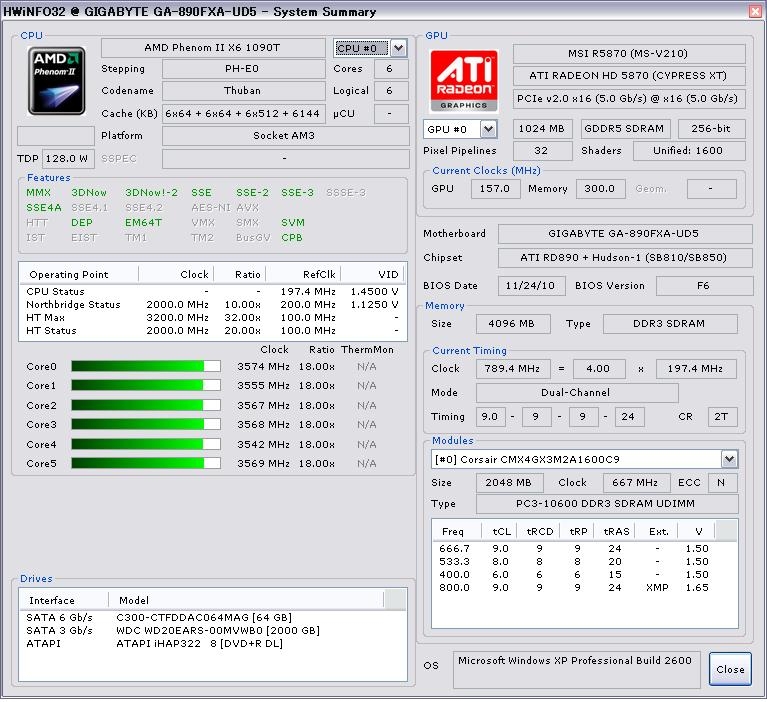Select the WDC WD20EARS drive entry
This screenshot has height=702, width=767.
[217, 631]
